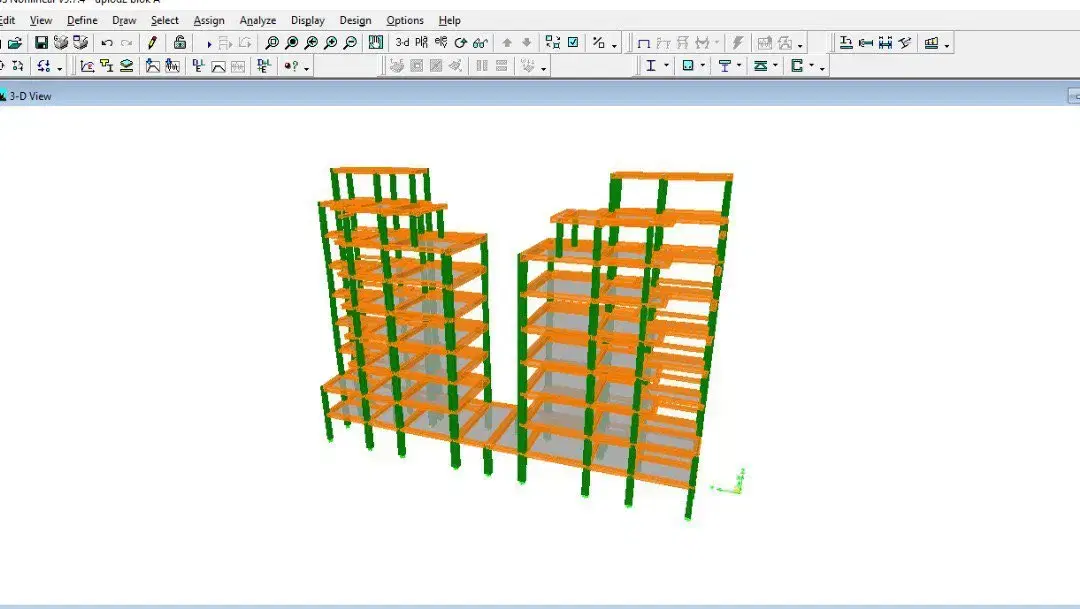The width and height of the screenshot is (1080, 609).
Task: Open the Analyze menu
Action: point(258,21)
